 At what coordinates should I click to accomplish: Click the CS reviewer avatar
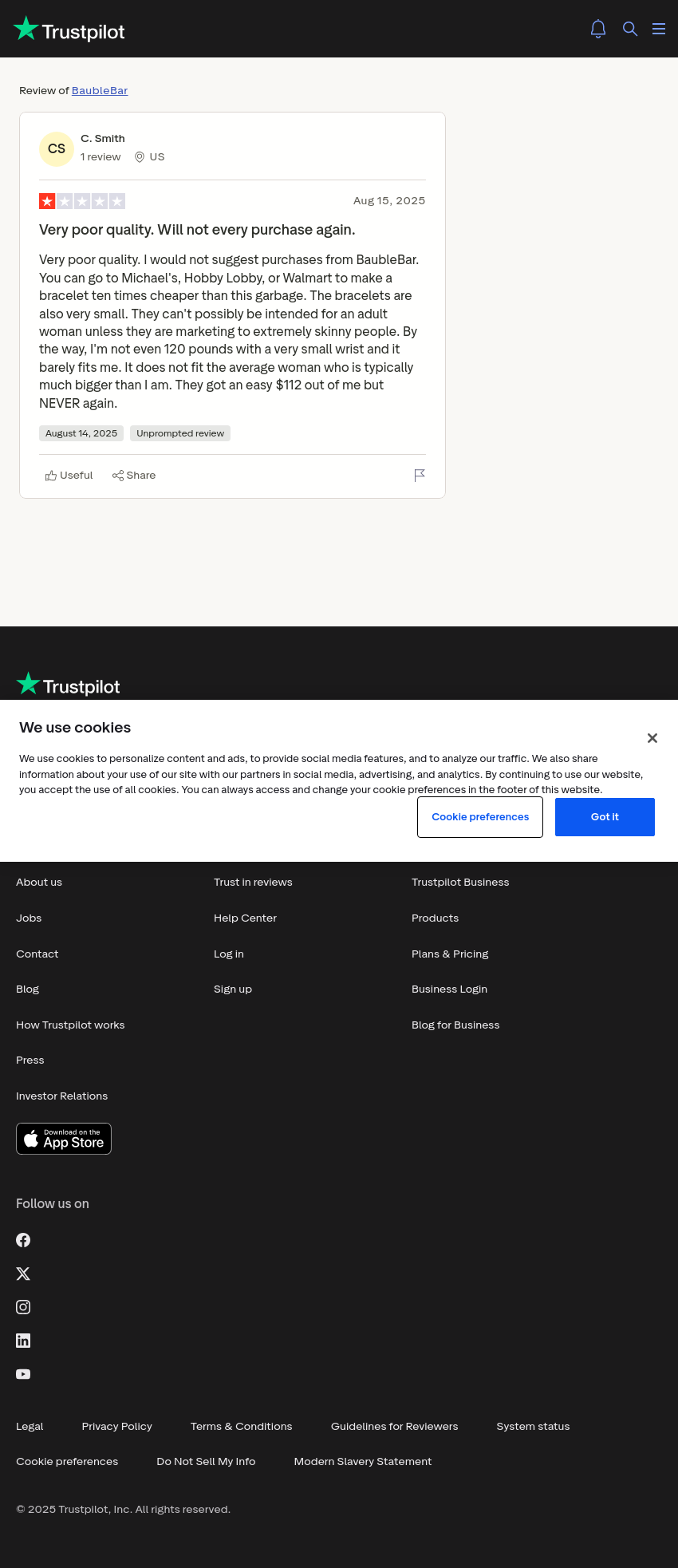(57, 148)
